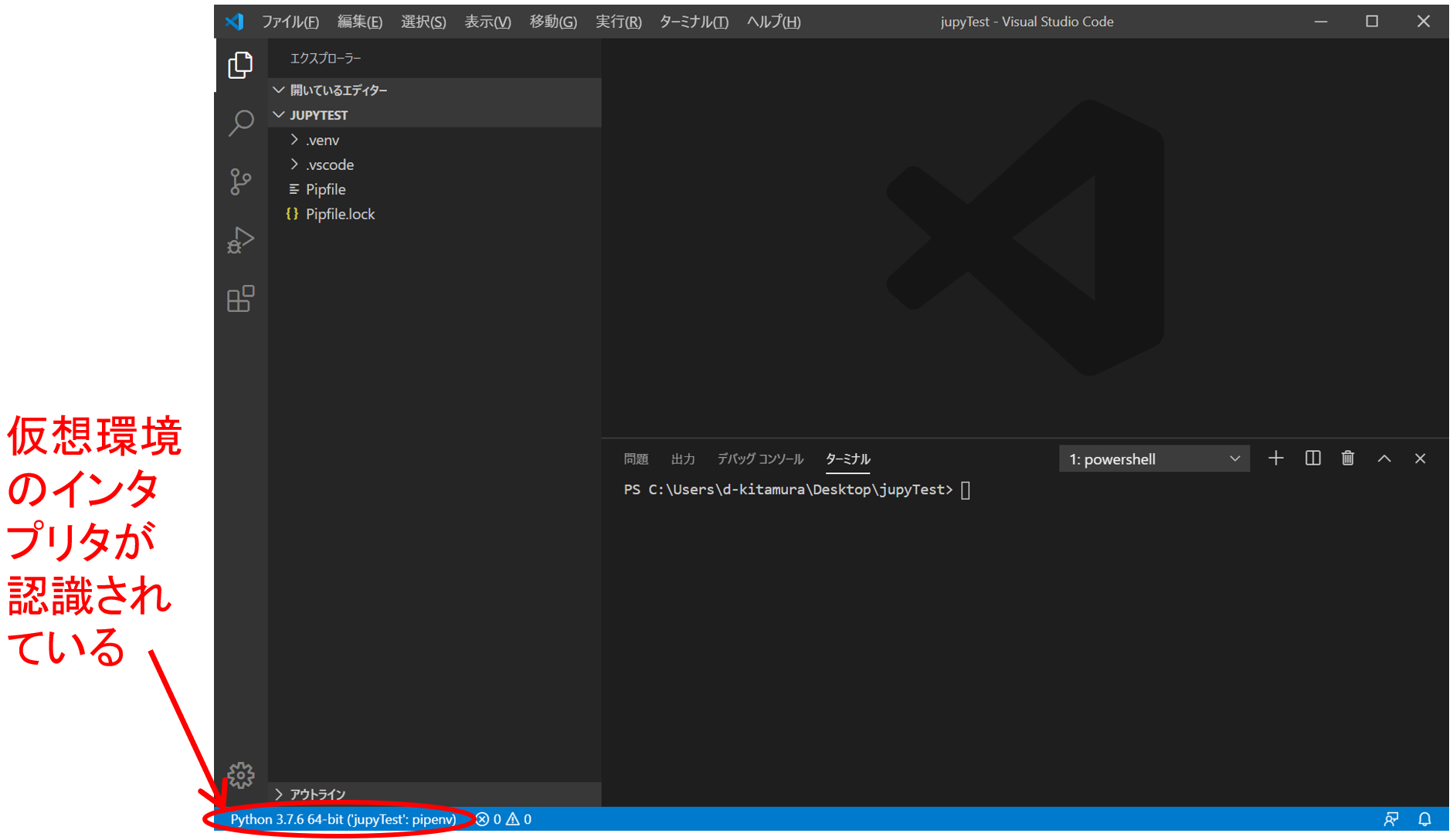Create a new terminal with plus icon
Screen dimensions: 1453x840
pyautogui.click(x=1276, y=459)
